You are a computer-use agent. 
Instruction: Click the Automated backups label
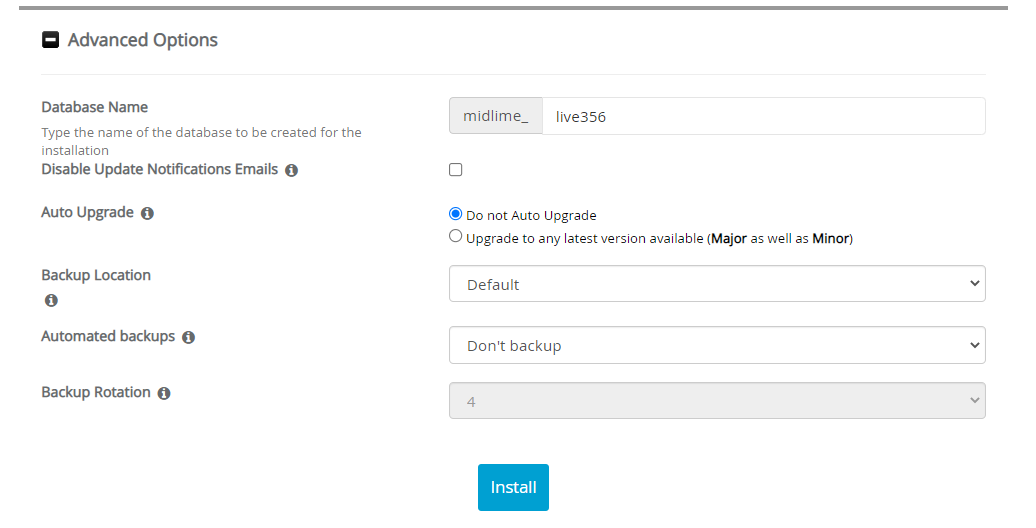pos(108,336)
